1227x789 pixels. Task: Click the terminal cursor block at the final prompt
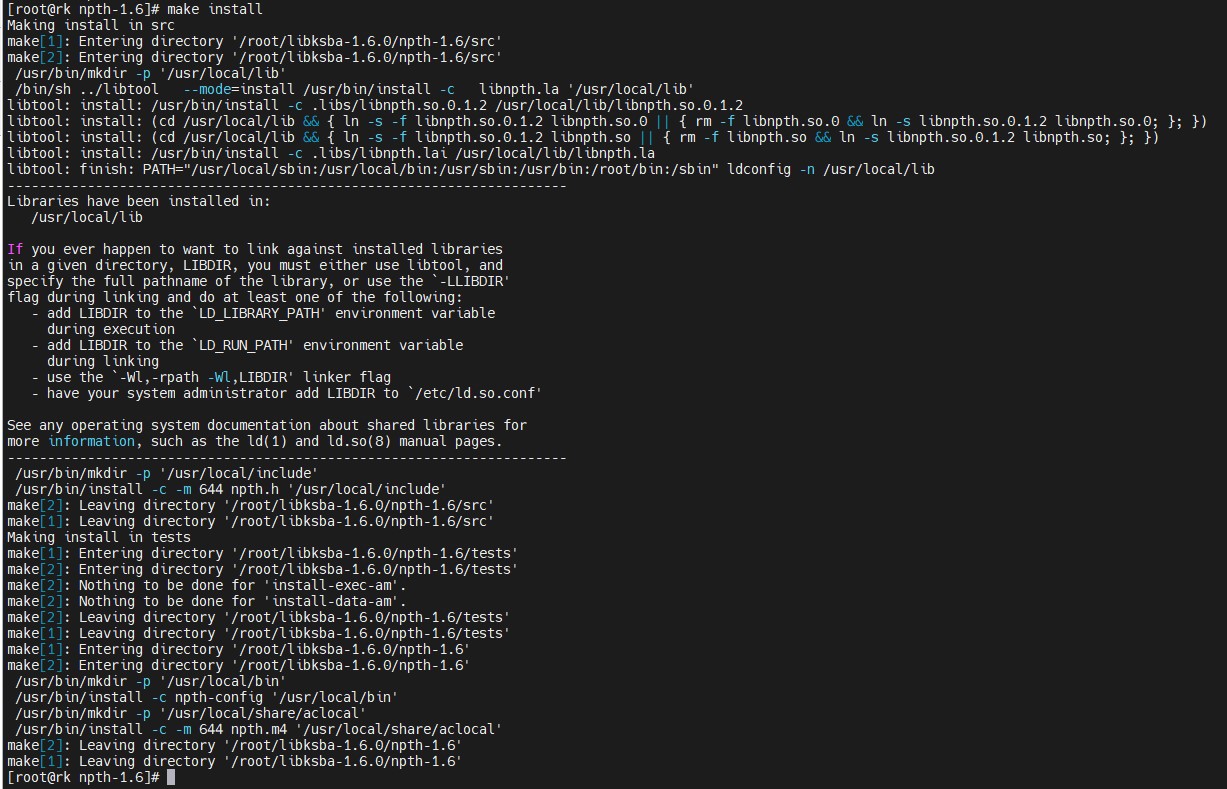(x=171, y=777)
